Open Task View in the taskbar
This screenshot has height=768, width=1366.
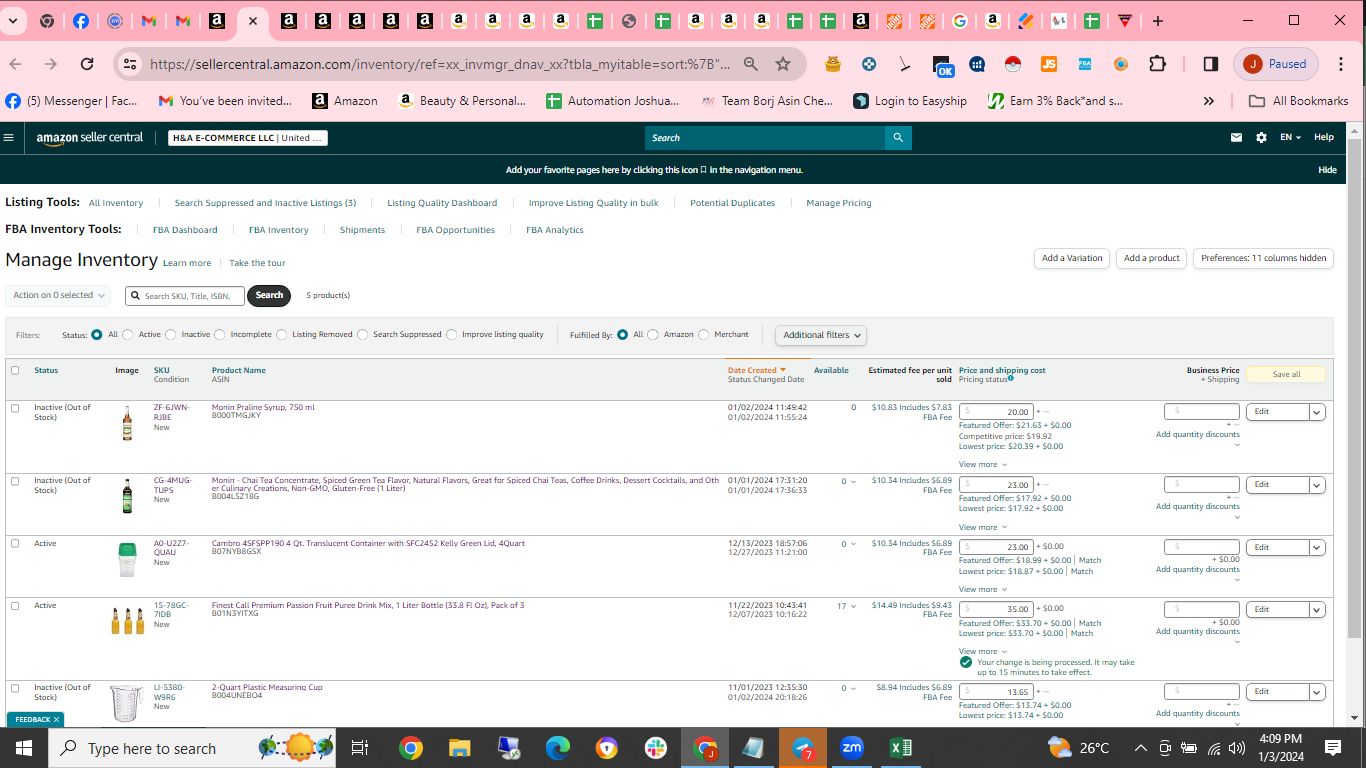[360, 748]
